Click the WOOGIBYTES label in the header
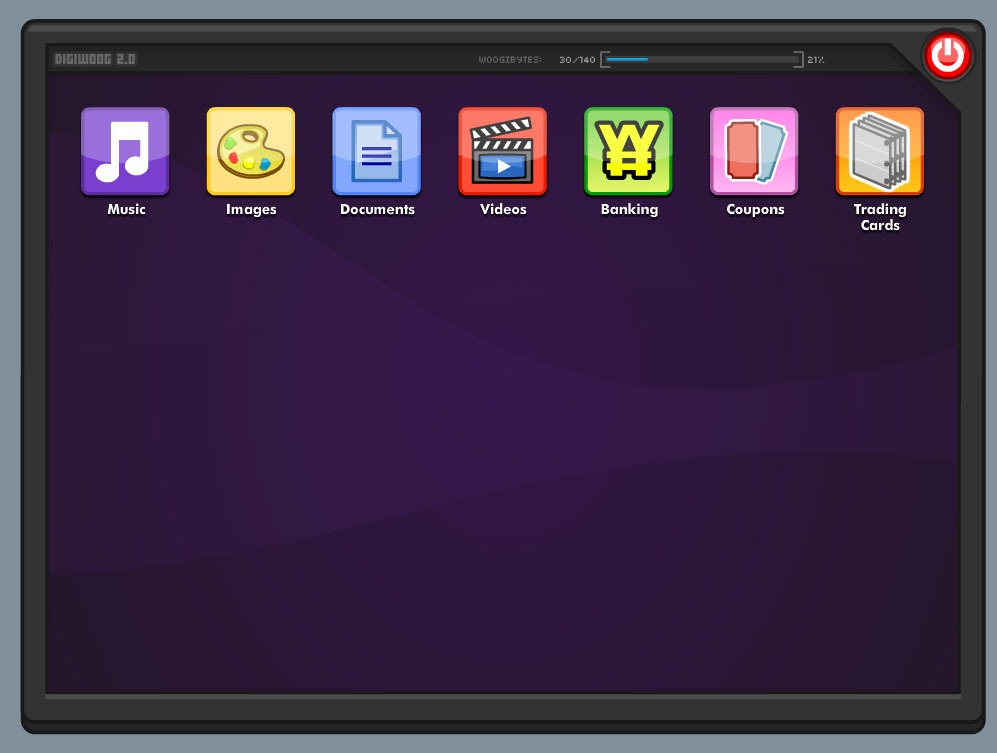This screenshot has width=997, height=753. 510,60
